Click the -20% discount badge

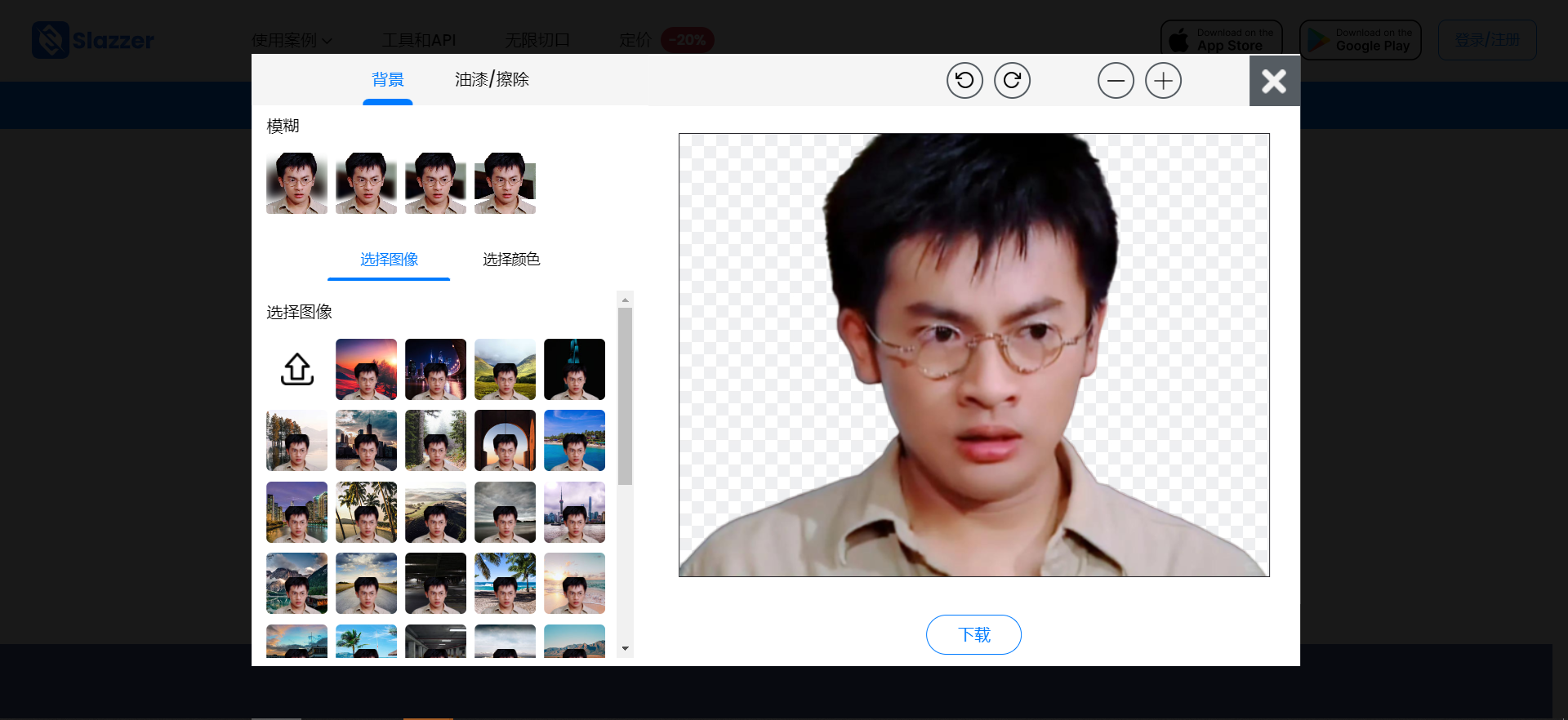tap(687, 40)
